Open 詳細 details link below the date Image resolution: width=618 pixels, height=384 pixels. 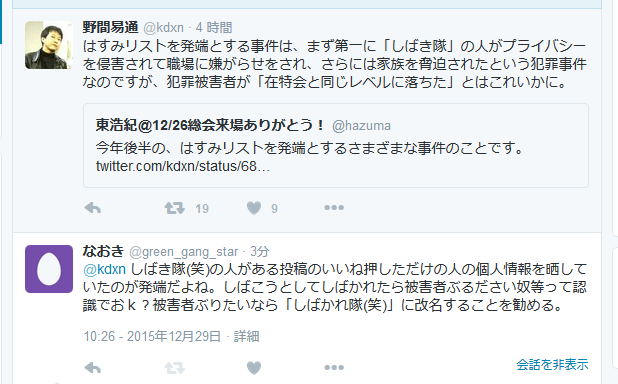246,336
